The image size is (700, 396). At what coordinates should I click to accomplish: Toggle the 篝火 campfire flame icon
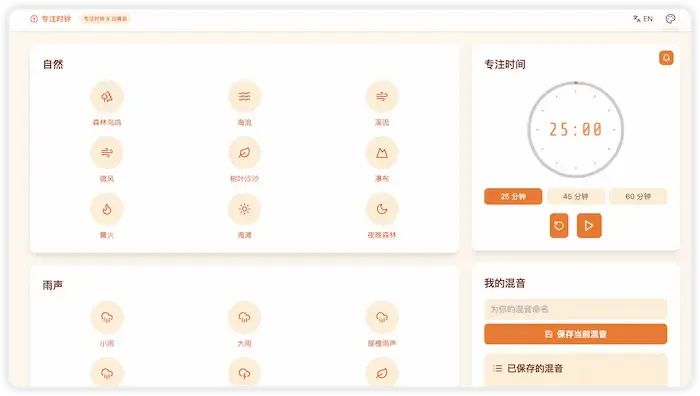click(107, 209)
